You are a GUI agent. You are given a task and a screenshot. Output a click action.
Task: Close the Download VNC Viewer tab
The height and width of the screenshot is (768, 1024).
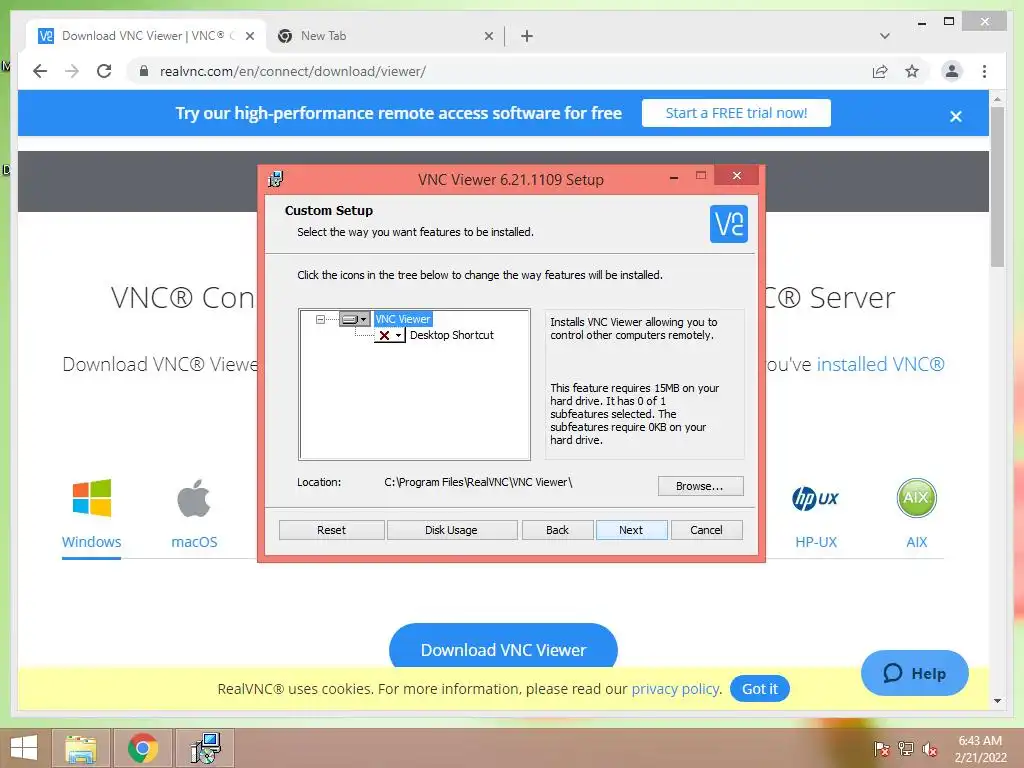pyautogui.click(x=249, y=36)
